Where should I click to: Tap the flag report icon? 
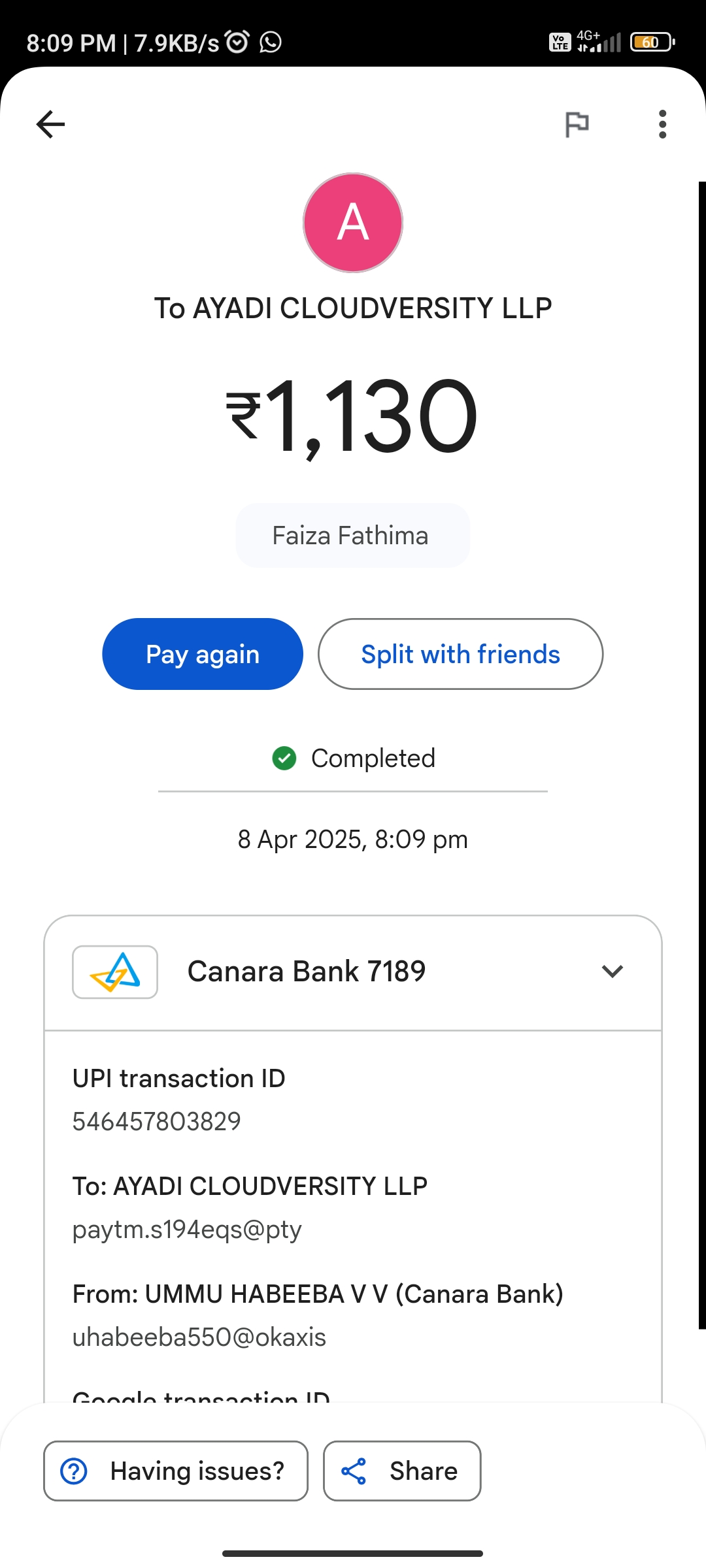point(577,124)
